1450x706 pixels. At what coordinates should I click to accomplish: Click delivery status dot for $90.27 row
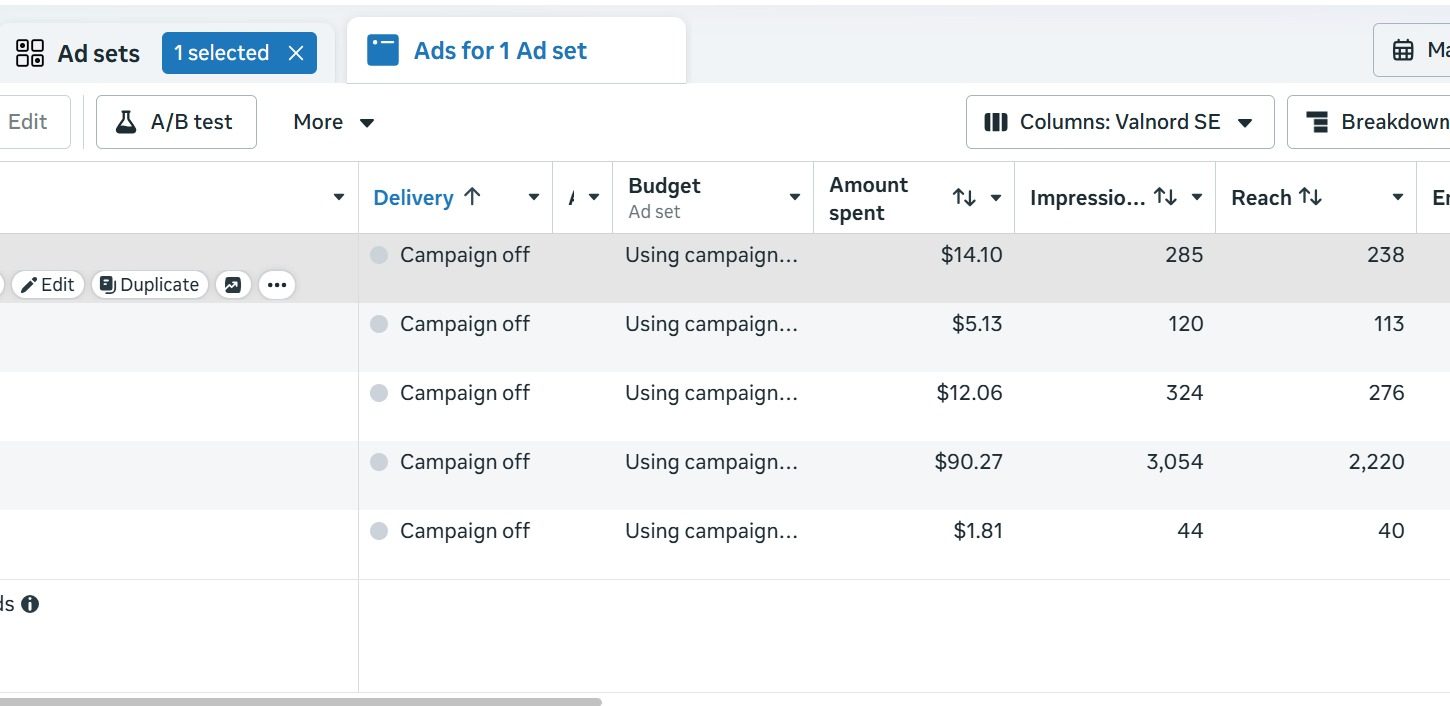[379, 462]
